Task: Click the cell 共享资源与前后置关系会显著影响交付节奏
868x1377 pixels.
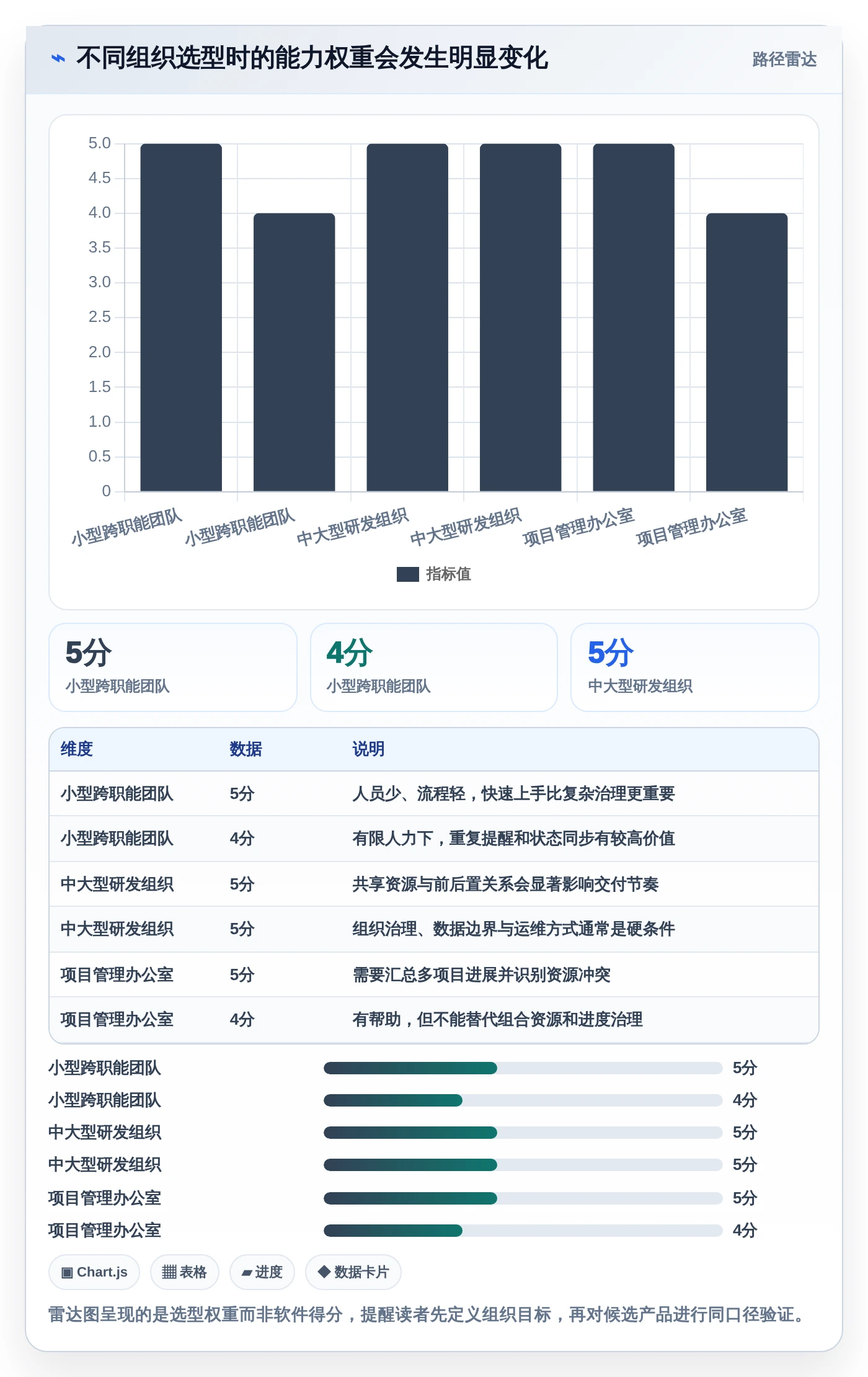Action: pyautogui.click(x=505, y=885)
